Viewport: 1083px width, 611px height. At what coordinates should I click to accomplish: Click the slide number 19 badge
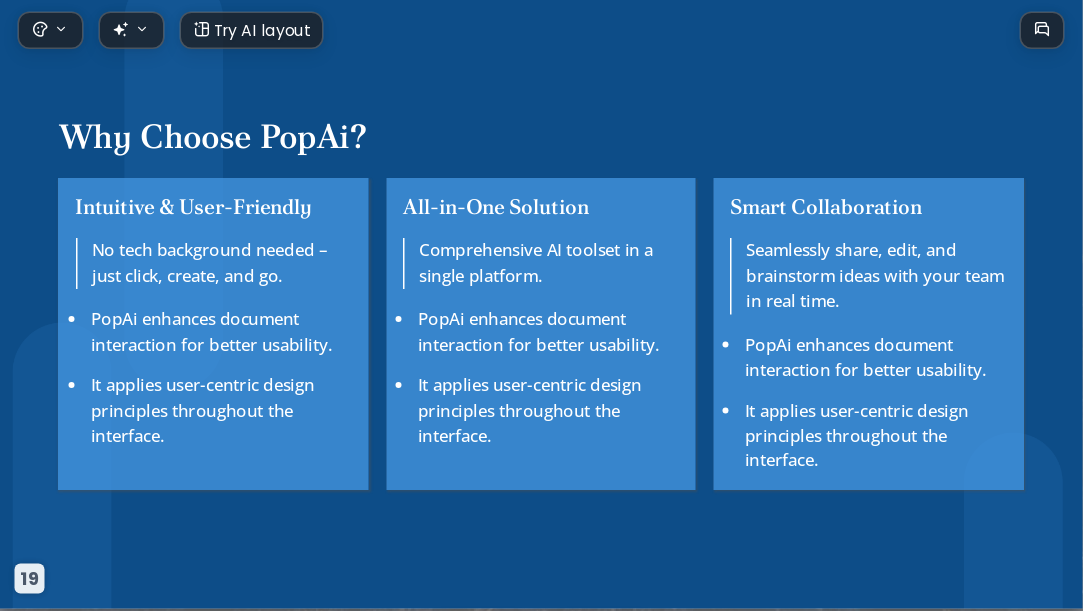29,578
